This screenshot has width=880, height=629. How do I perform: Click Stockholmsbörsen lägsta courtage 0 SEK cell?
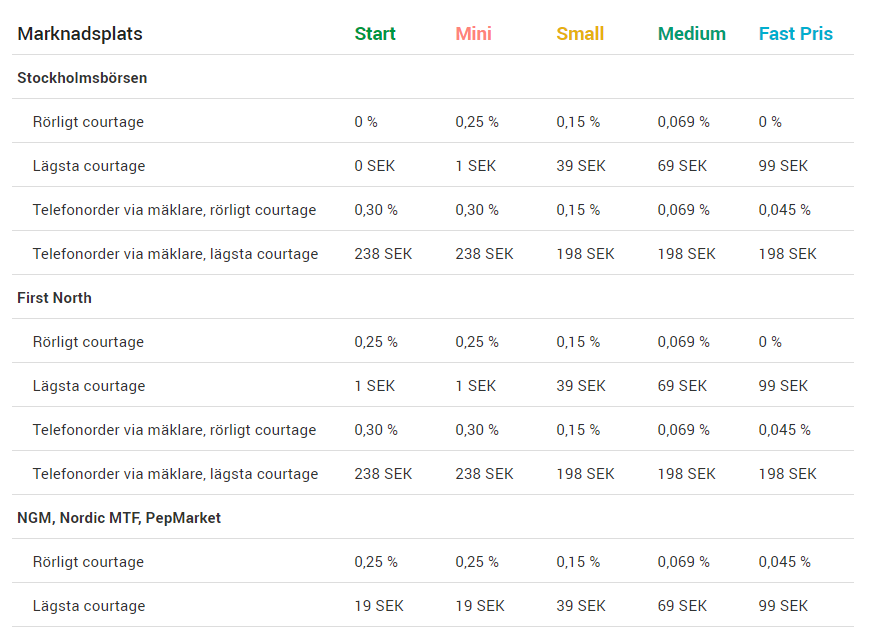click(x=374, y=166)
